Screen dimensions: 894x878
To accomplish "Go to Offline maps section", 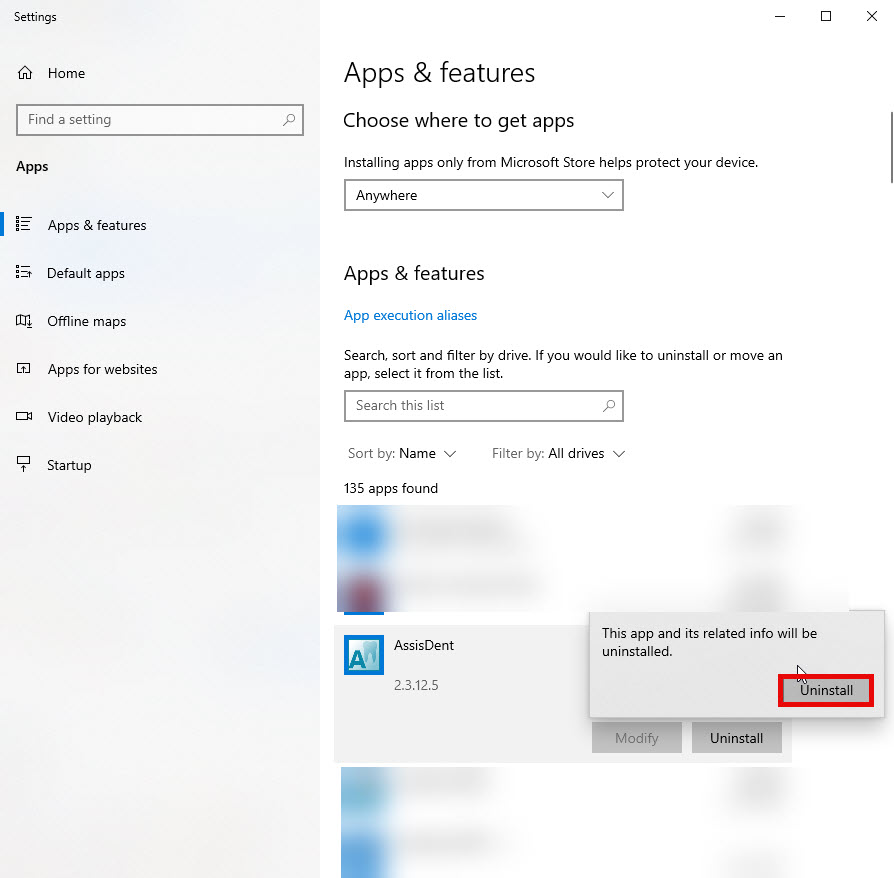I will pyautogui.click(x=87, y=322).
